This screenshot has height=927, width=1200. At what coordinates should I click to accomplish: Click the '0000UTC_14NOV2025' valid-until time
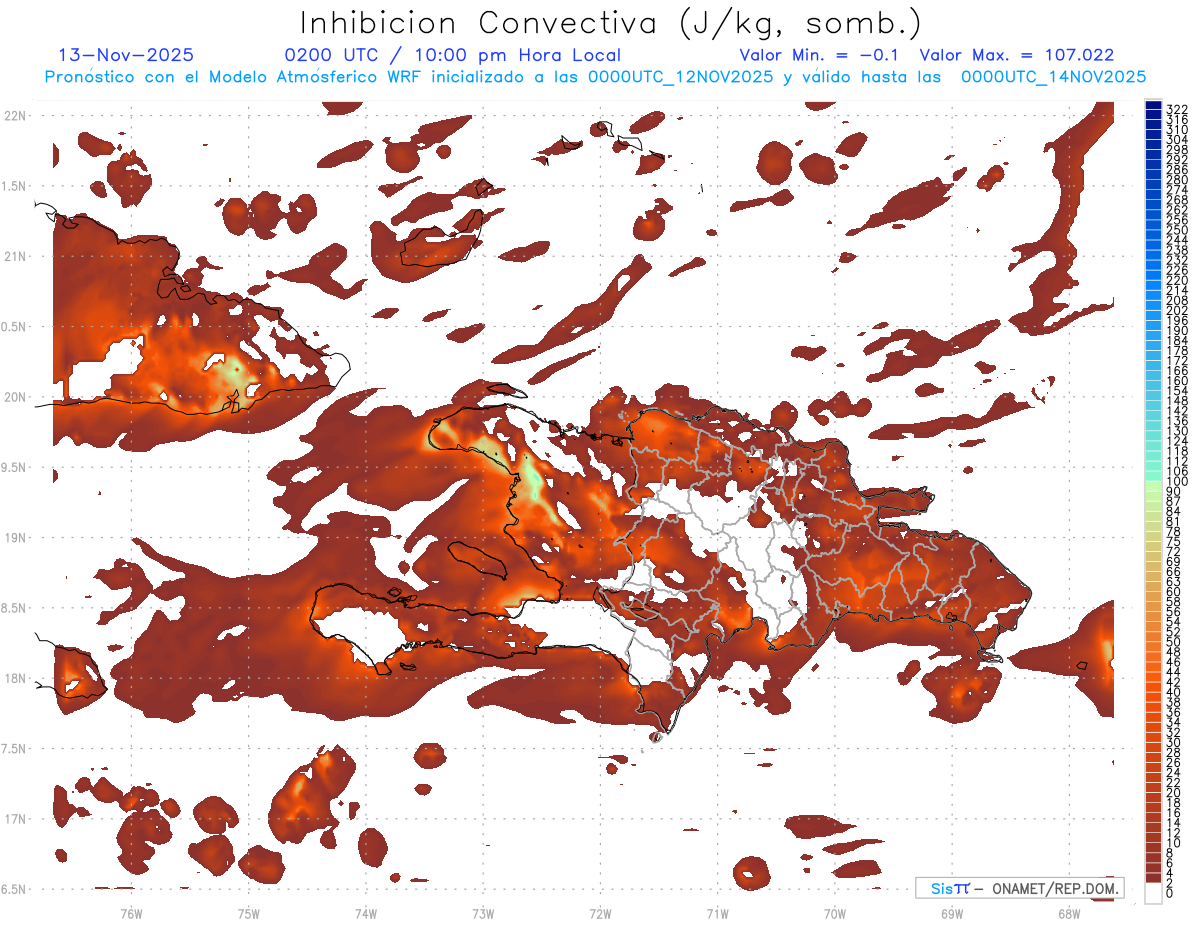(x=1053, y=76)
